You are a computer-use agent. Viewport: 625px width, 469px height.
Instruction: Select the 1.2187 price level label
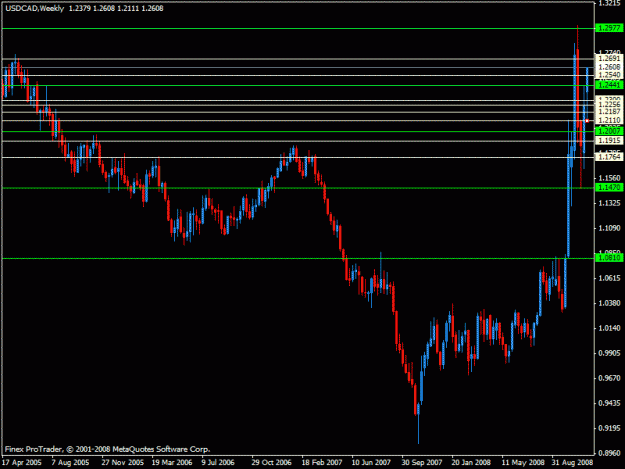click(x=609, y=112)
